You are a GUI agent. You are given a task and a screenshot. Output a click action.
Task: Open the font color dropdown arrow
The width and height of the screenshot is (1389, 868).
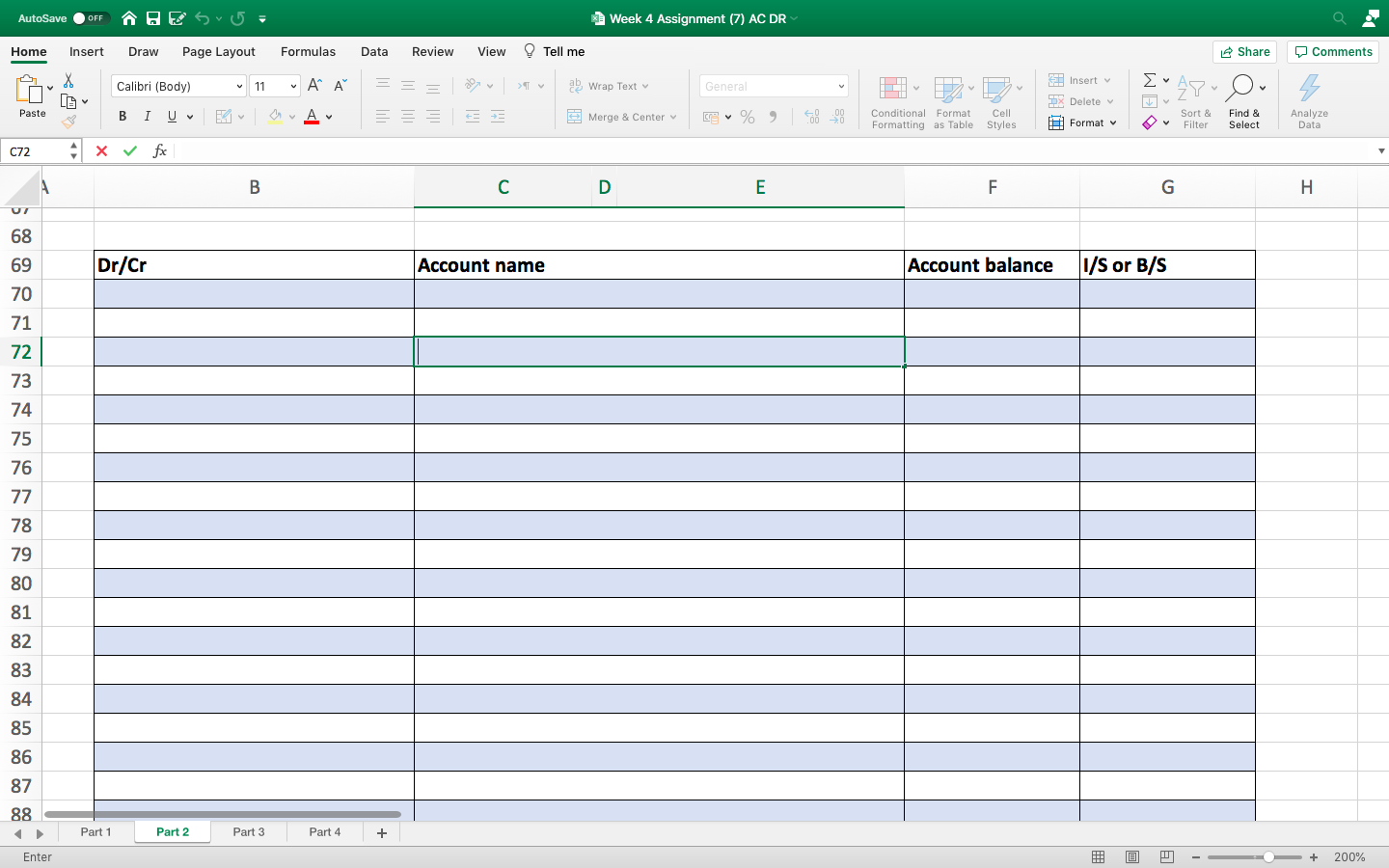[328, 117]
